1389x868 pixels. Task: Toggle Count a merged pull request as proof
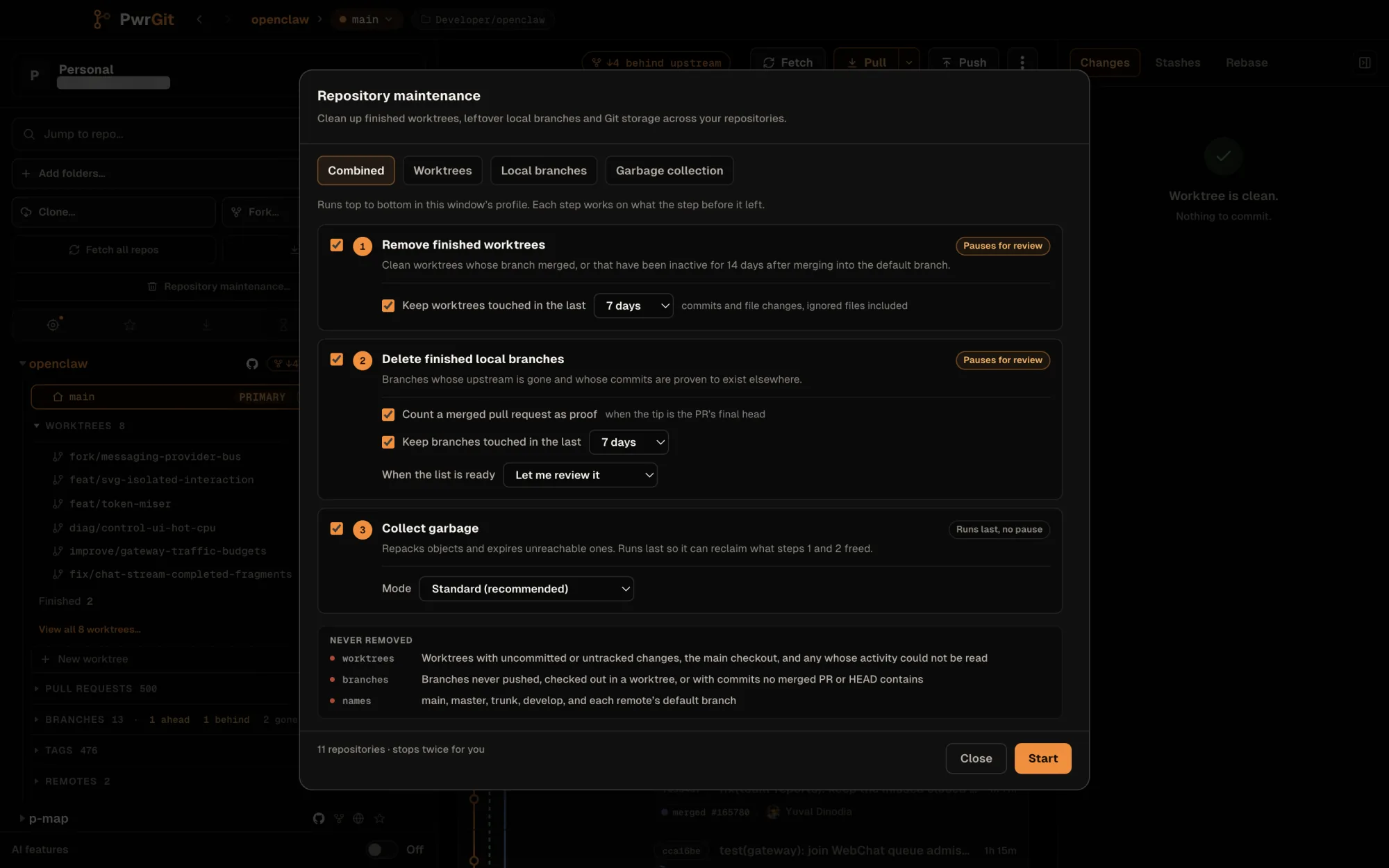point(388,415)
